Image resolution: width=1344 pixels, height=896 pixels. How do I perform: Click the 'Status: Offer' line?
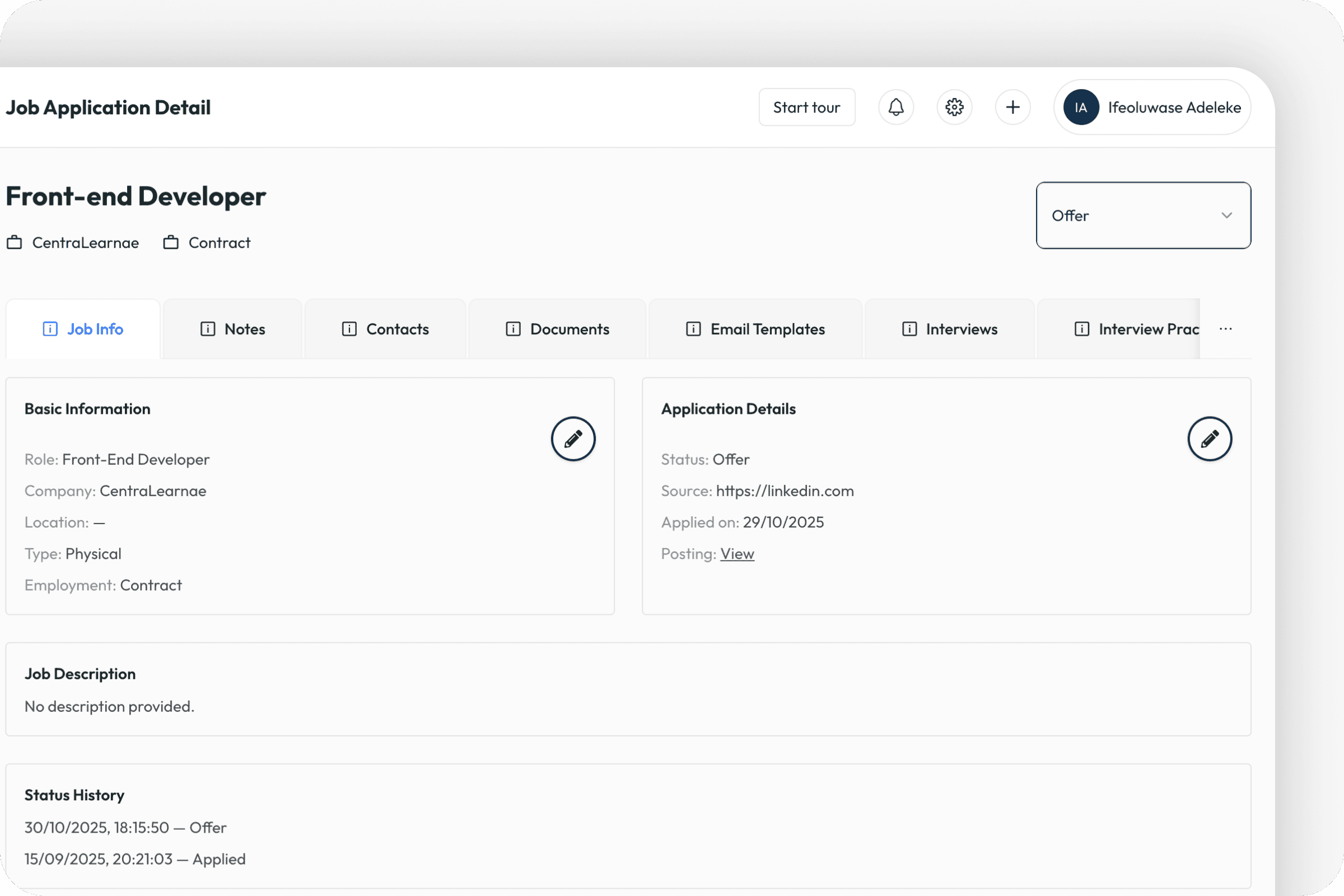point(705,459)
